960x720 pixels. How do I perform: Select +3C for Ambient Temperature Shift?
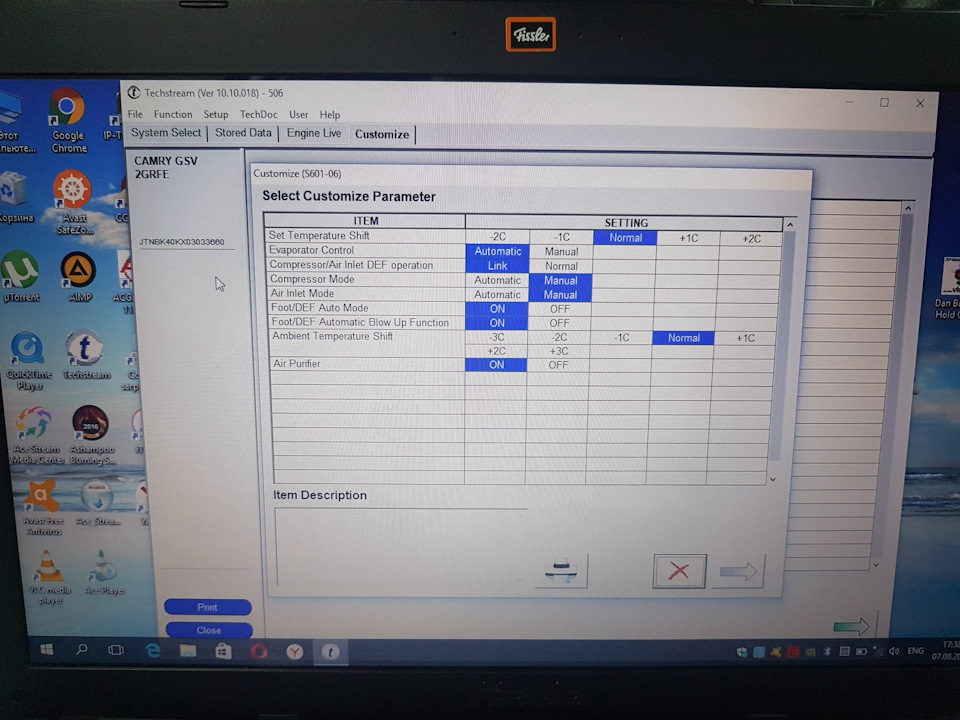558,351
